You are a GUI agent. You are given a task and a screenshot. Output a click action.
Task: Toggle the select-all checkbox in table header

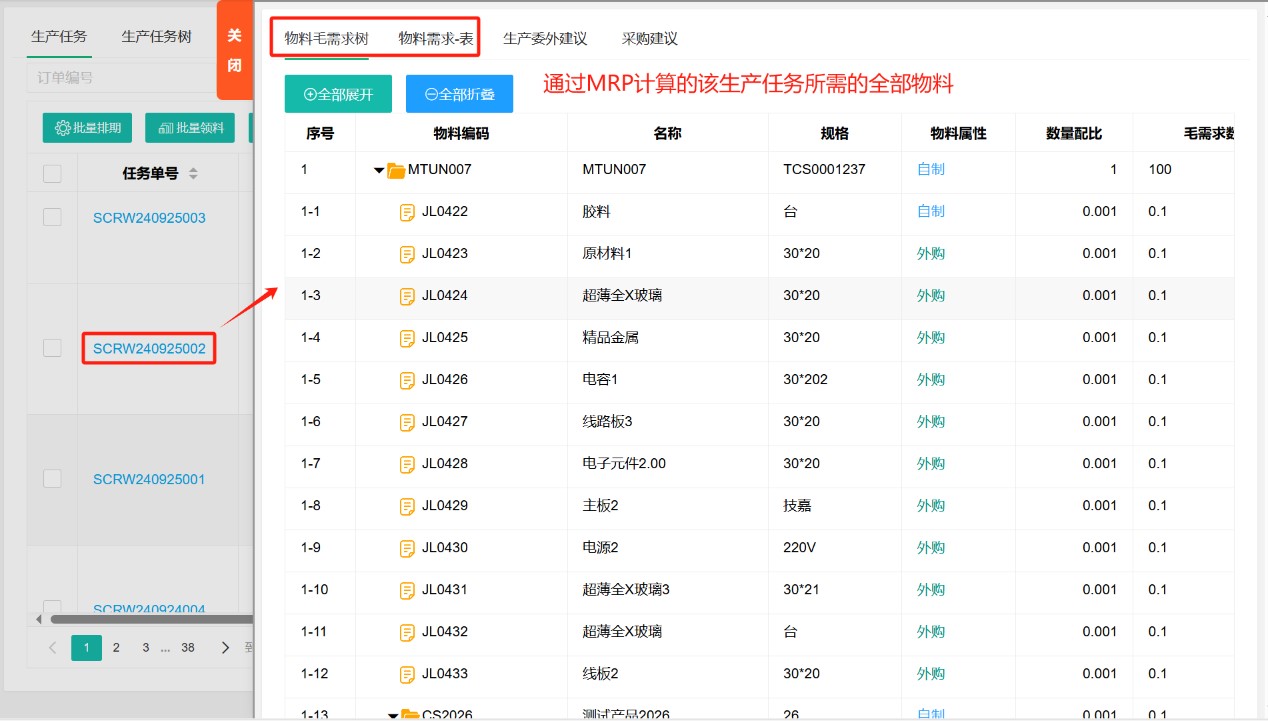point(52,174)
